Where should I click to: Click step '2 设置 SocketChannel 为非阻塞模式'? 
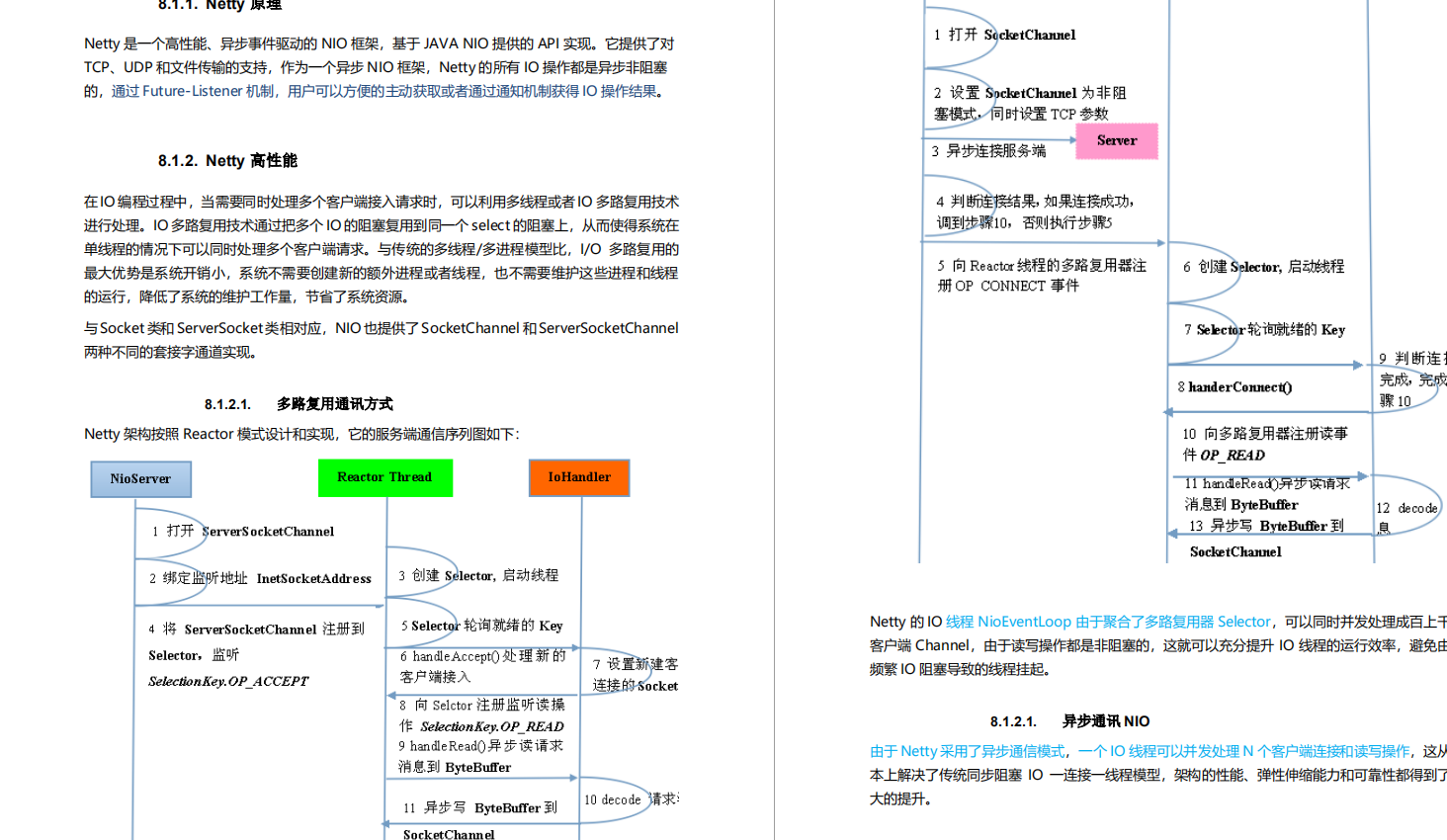point(1030,103)
